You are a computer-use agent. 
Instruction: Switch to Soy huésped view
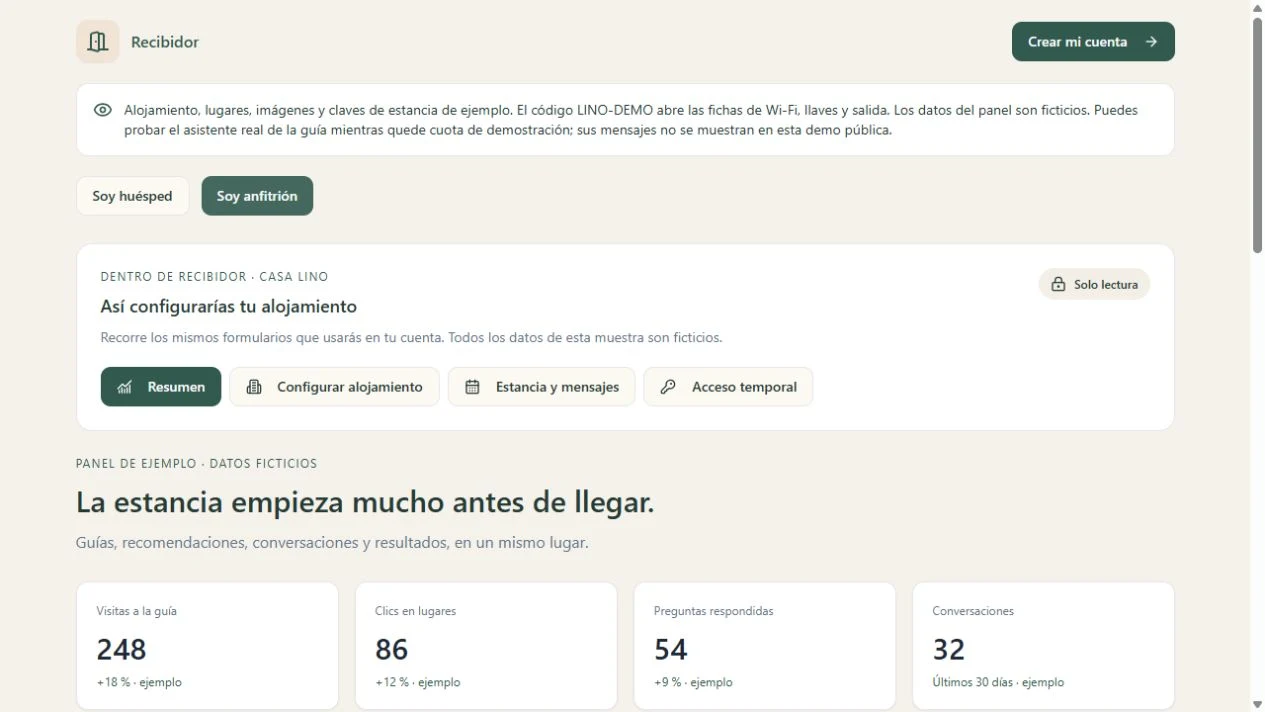point(133,196)
